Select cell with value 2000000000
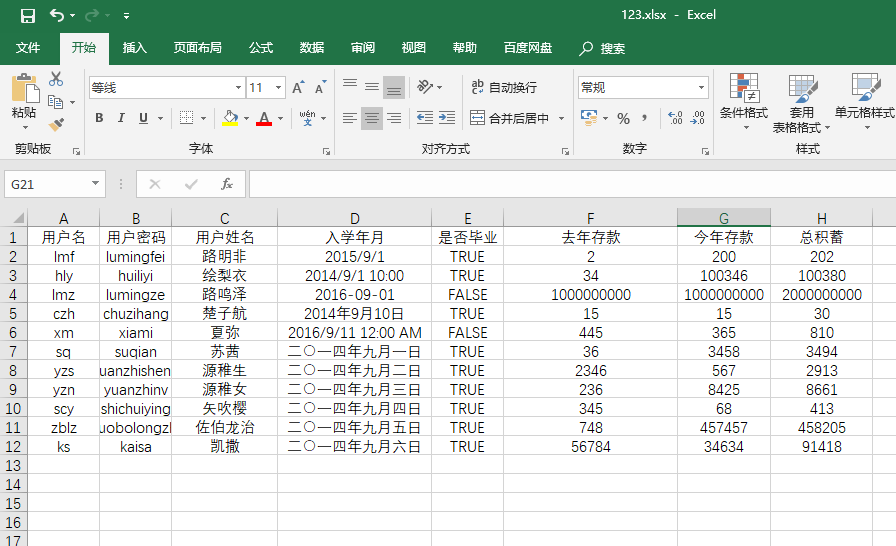The width and height of the screenshot is (896, 546). (822, 295)
